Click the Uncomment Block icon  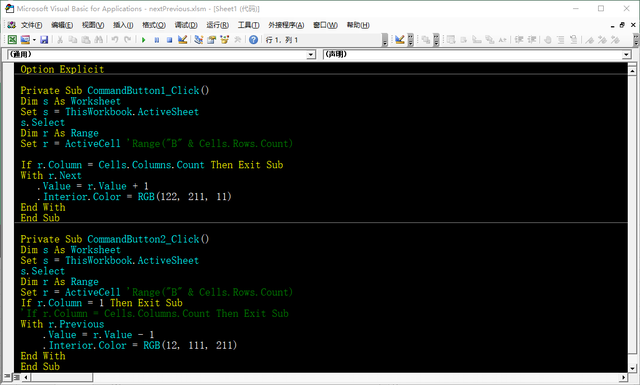(573, 40)
